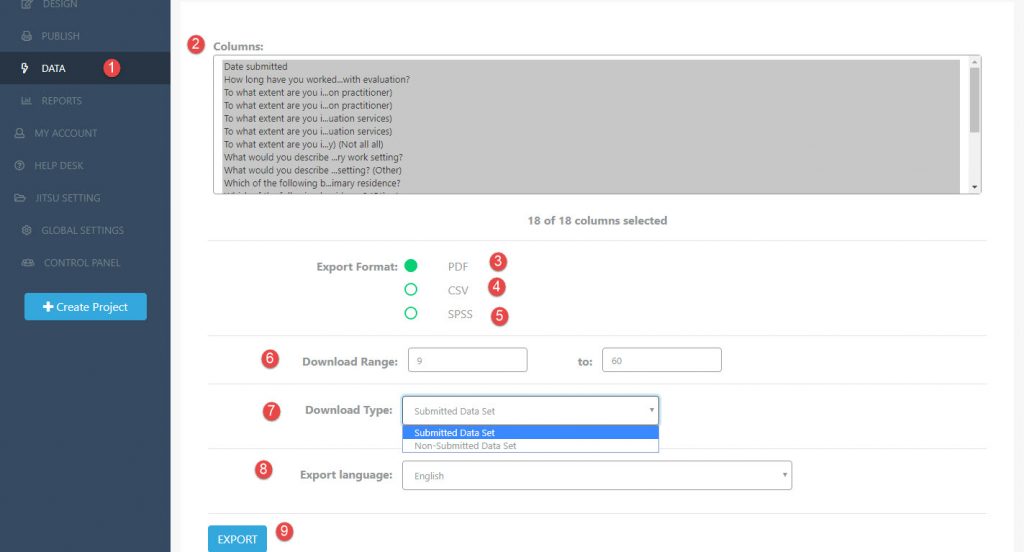Image resolution: width=1024 pixels, height=552 pixels.
Task: Click the Reports chart icon
Action: (x=26, y=101)
